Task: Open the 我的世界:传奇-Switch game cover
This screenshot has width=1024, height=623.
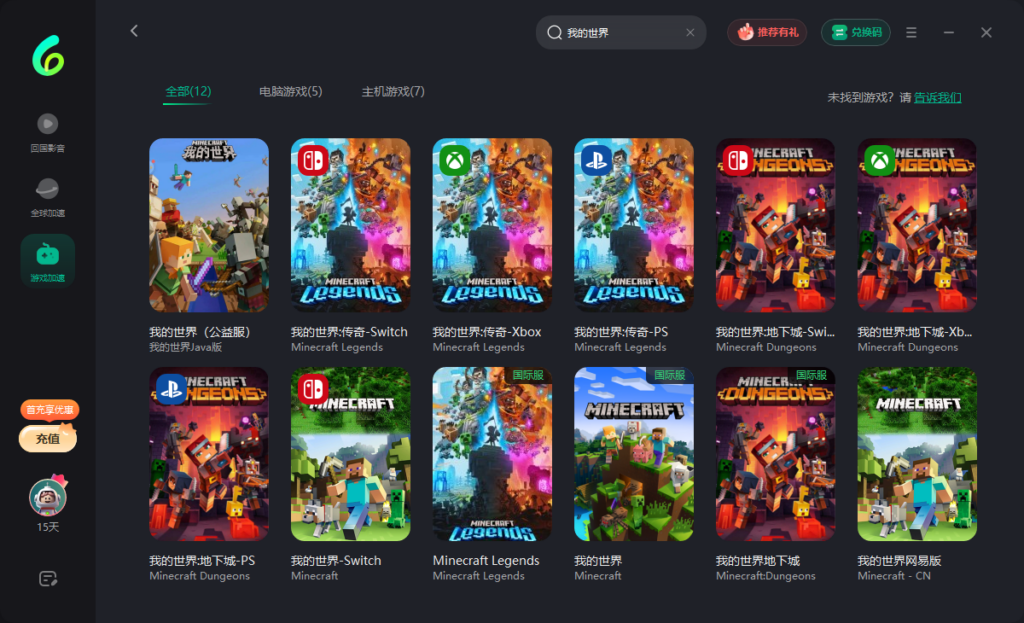Action: point(351,225)
